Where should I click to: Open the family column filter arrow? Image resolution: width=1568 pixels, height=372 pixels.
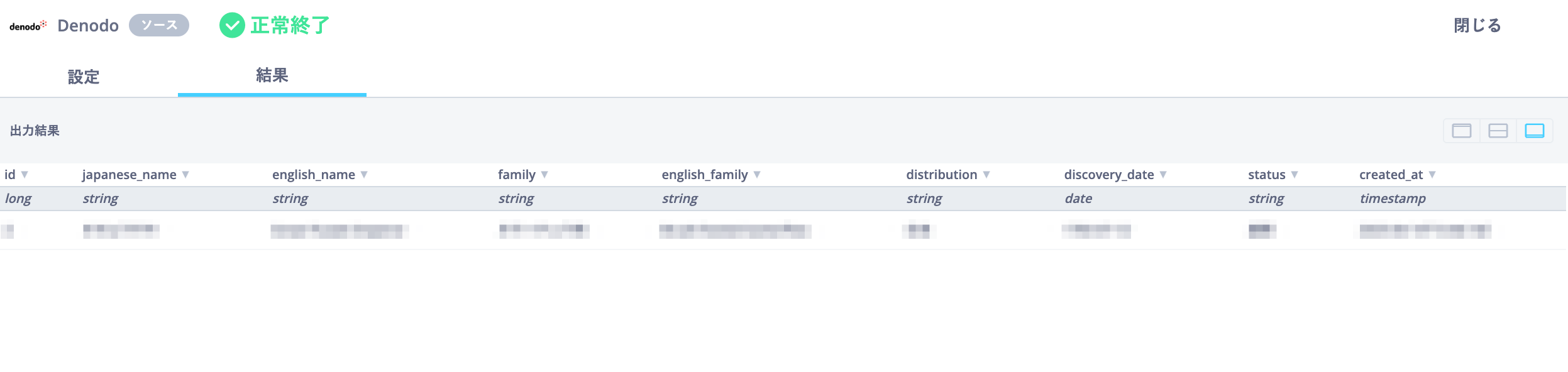pyautogui.click(x=544, y=175)
